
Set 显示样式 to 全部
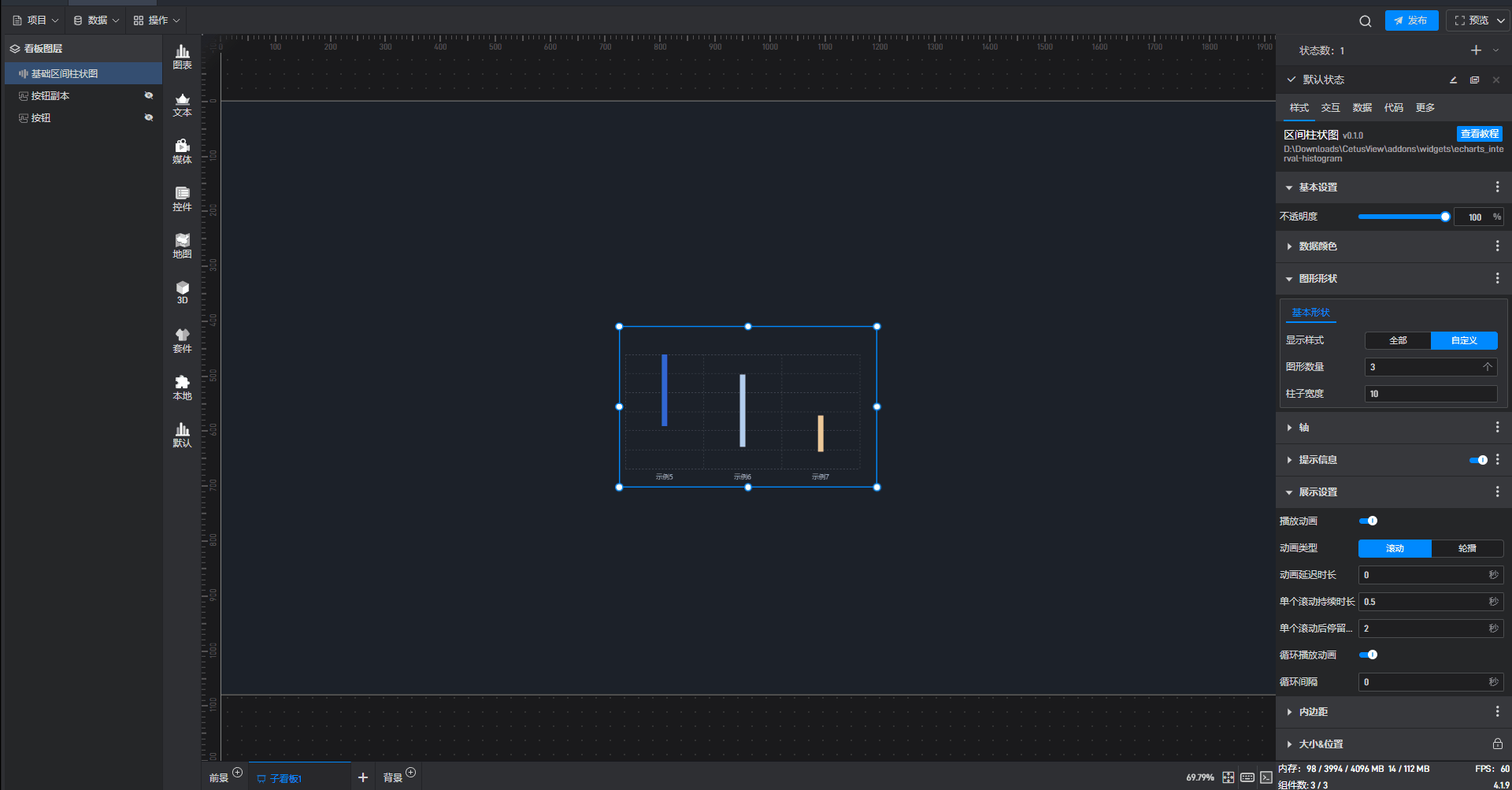coord(1398,340)
